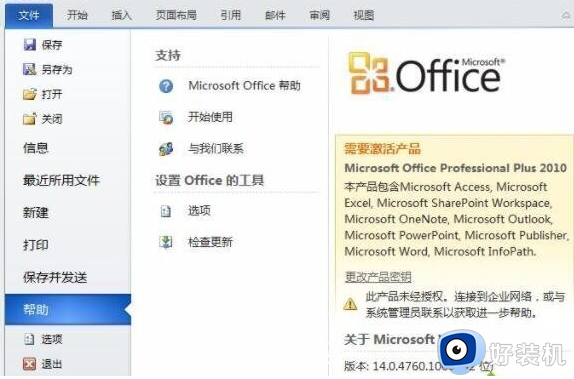Open the 文件 (File) tab
The width and height of the screenshot is (574, 379).
tap(29, 15)
